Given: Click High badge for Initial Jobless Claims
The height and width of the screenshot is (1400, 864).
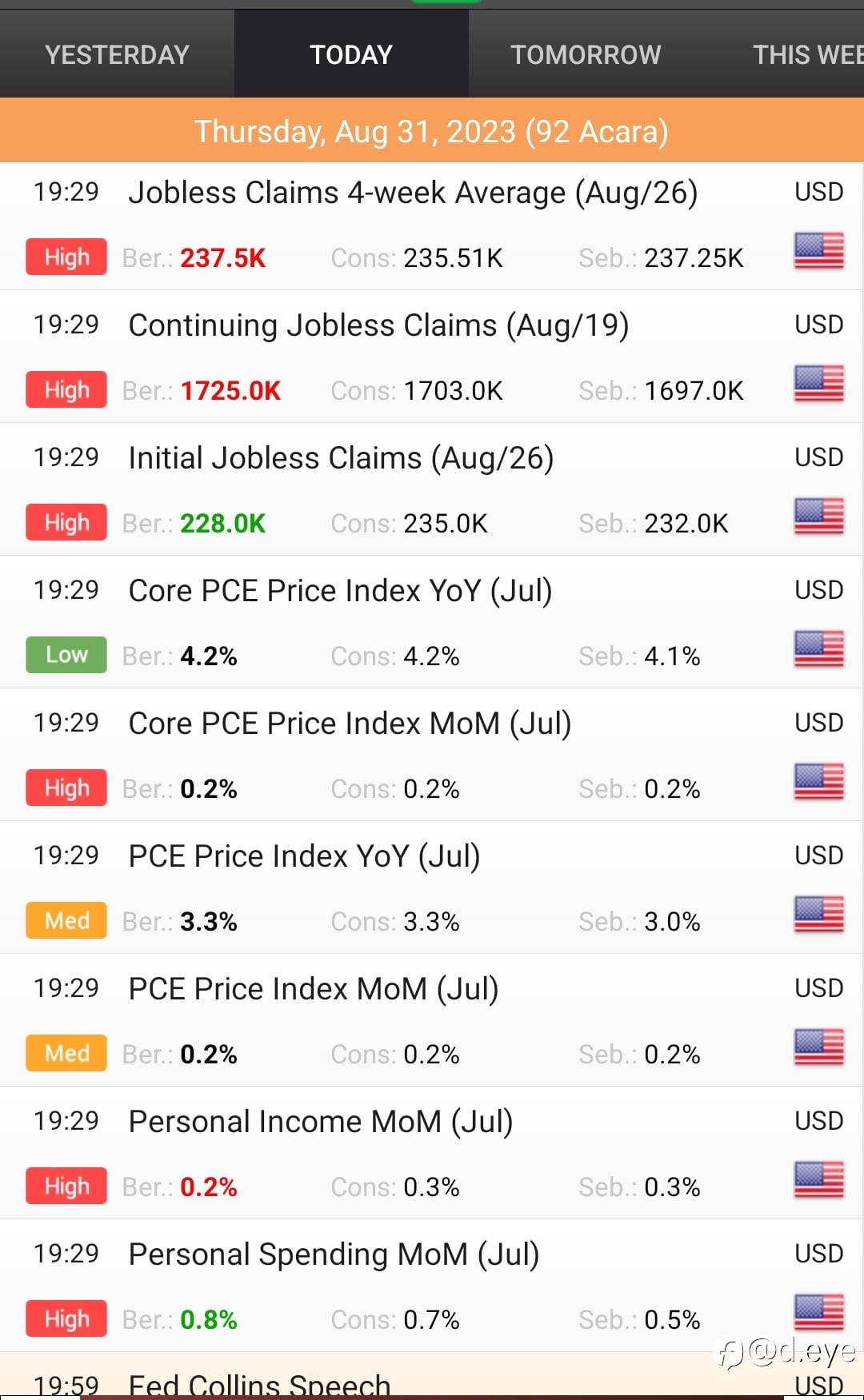Looking at the screenshot, I should [x=66, y=522].
